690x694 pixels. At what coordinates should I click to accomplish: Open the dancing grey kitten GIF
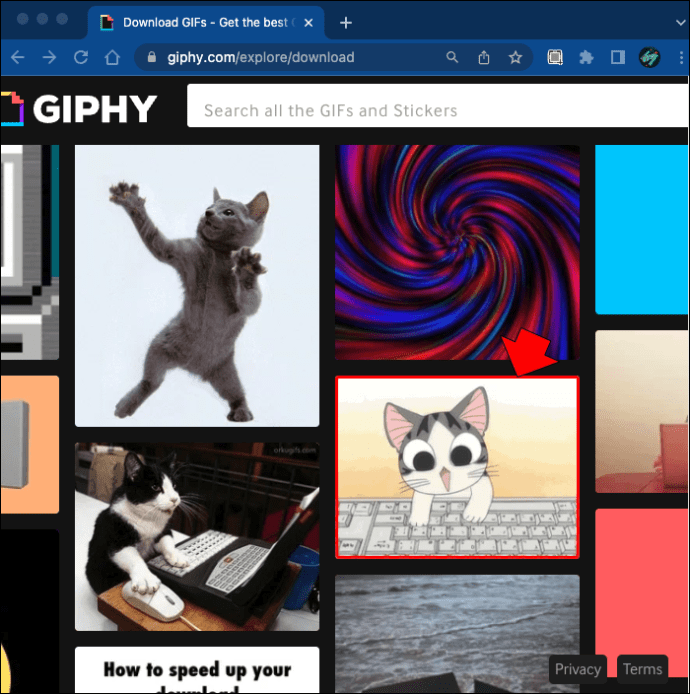[197, 286]
